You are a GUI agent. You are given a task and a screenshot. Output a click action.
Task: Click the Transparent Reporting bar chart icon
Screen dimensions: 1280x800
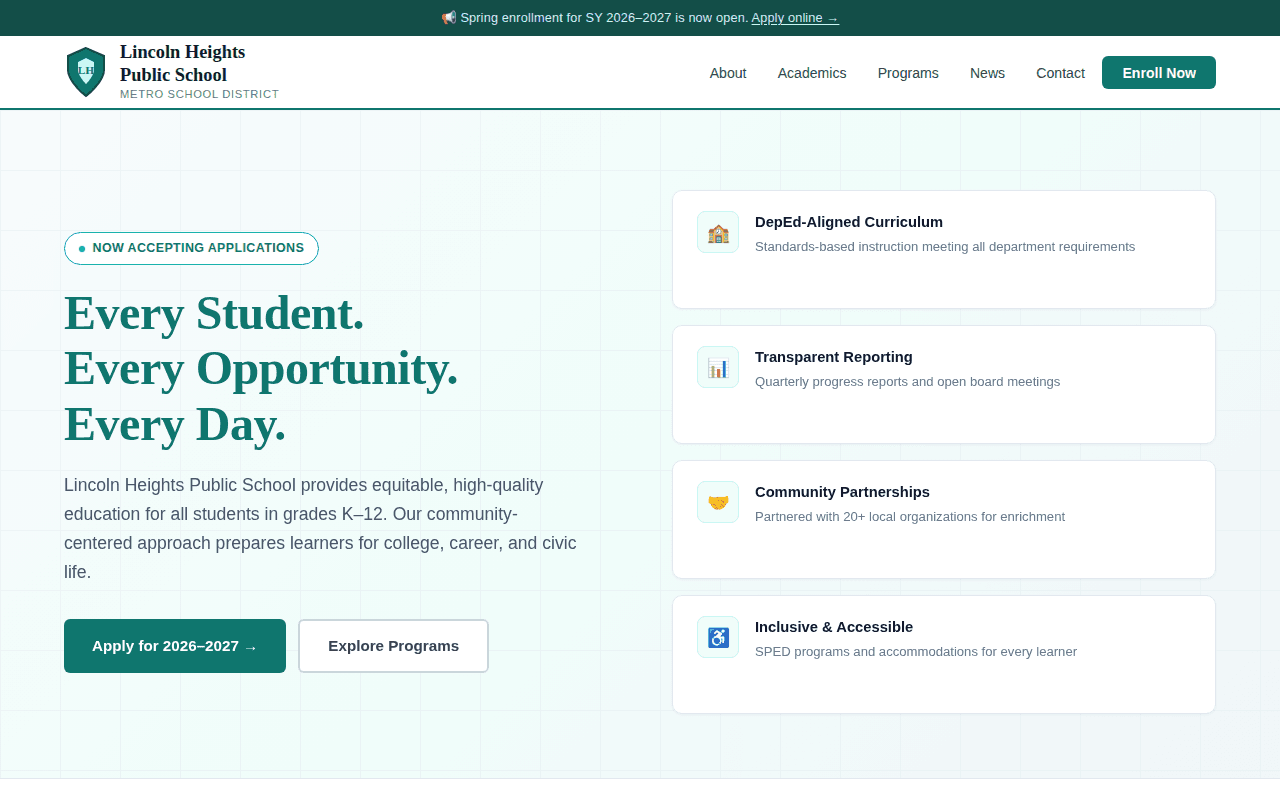718,366
